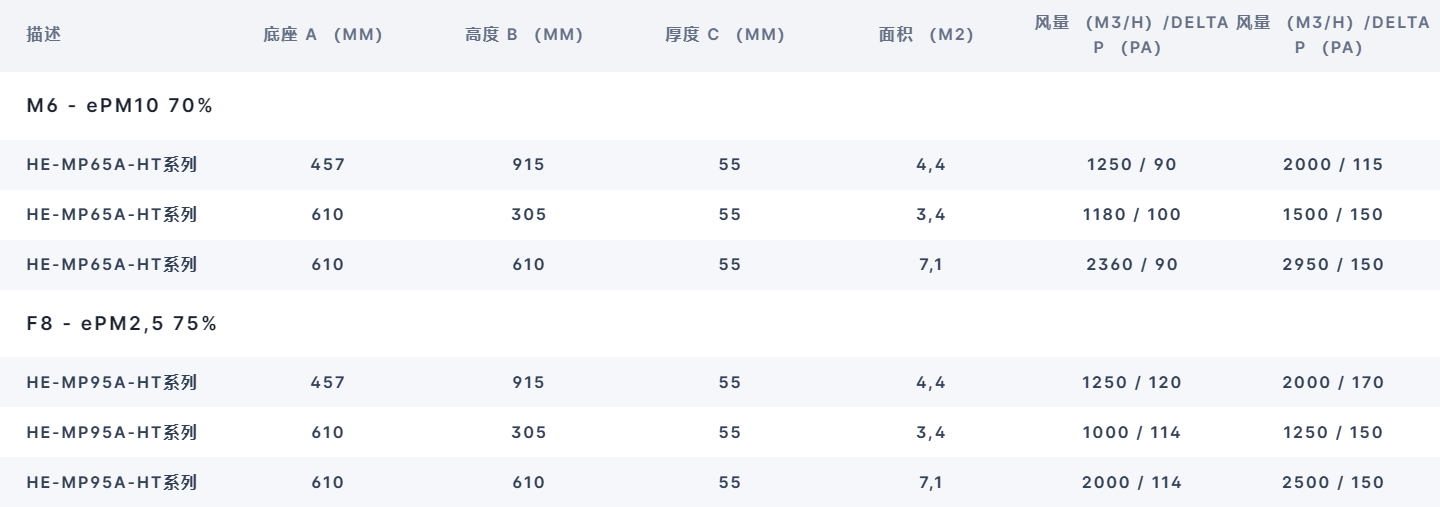Click the 1250 / 90 airflow value

click(1132, 165)
